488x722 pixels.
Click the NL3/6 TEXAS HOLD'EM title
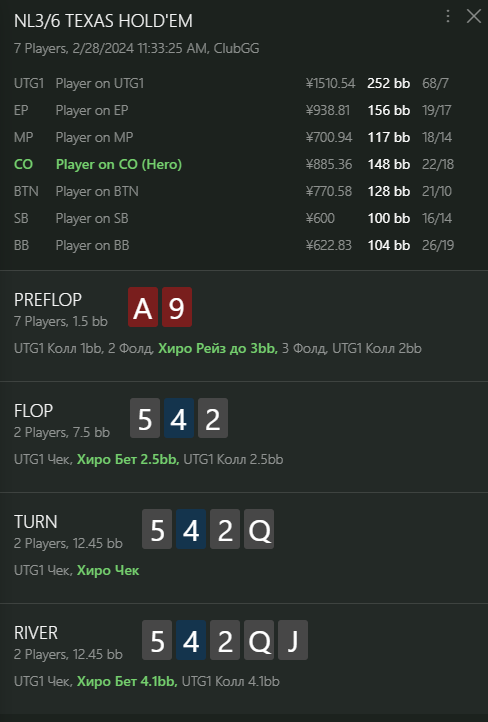pos(103,21)
